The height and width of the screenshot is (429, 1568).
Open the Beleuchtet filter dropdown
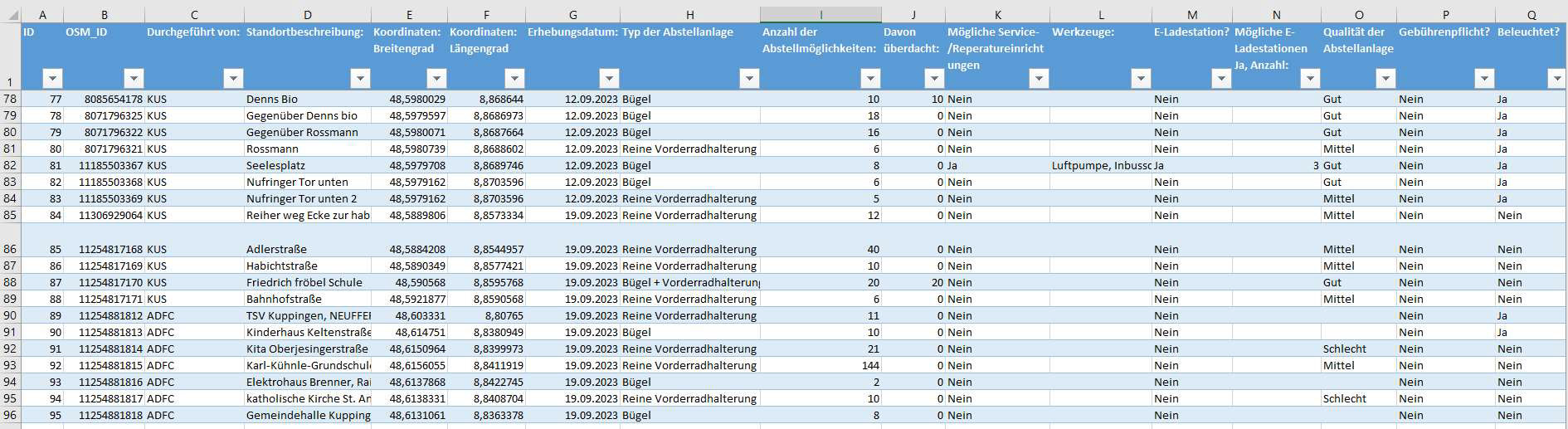click(x=1556, y=79)
